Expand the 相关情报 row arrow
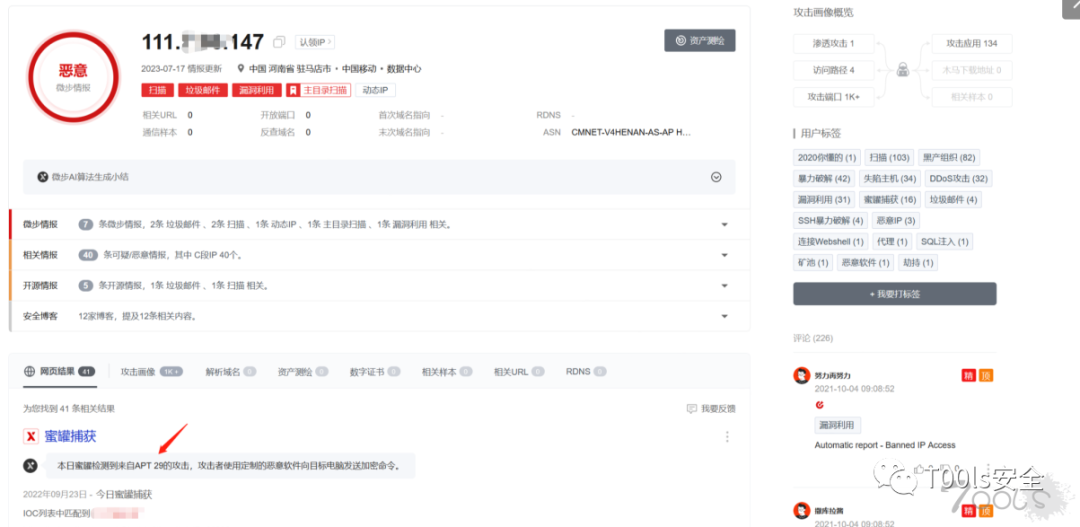1080x527 pixels. [x=725, y=256]
